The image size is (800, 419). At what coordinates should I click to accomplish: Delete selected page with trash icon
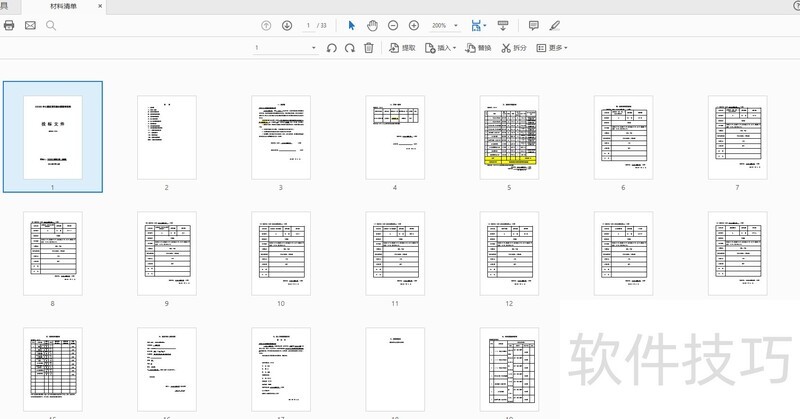pos(368,48)
